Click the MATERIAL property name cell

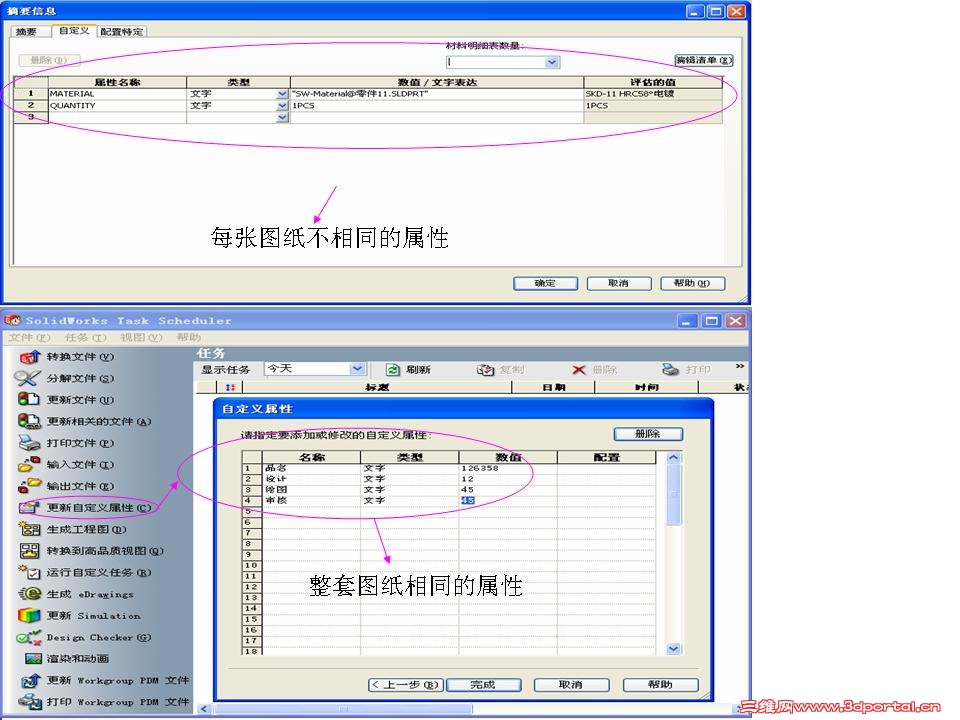[x=117, y=94]
